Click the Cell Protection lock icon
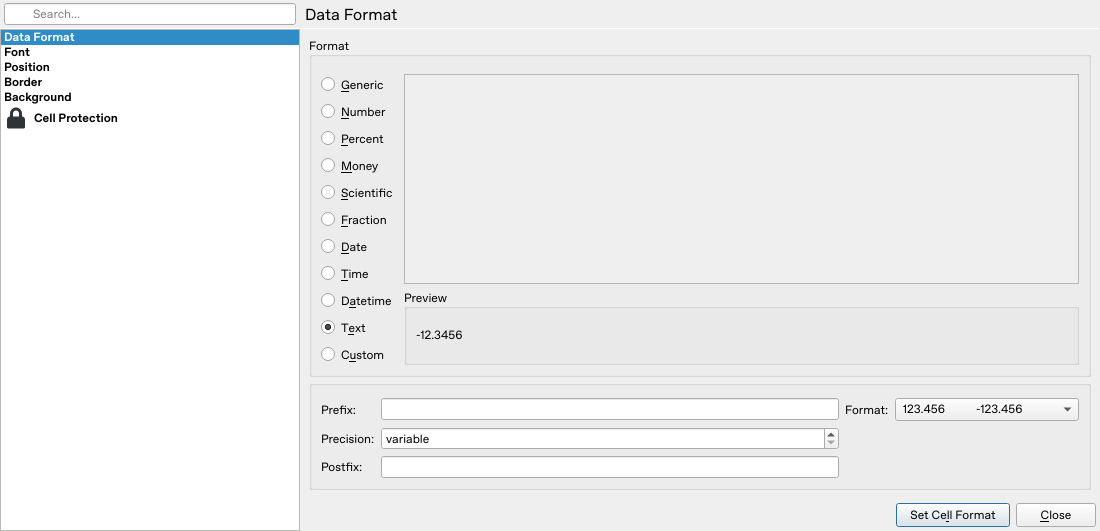1100x531 pixels. tap(15, 118)
